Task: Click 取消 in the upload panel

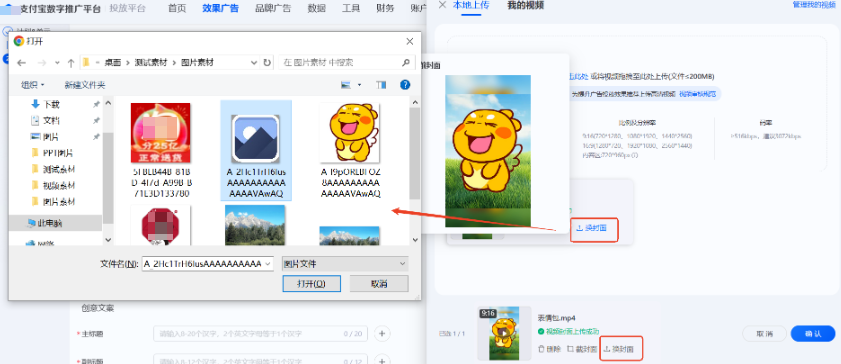Action: click(x=764, y=333)
